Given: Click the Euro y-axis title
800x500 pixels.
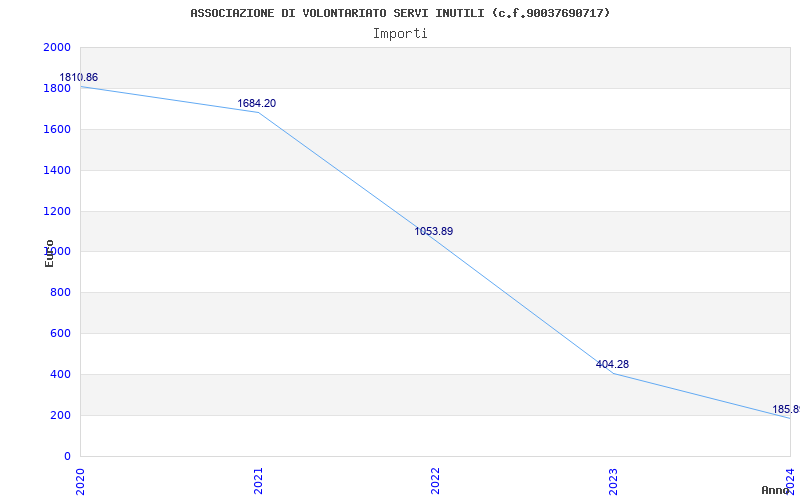Looking at the screenshot, I should click(49, 253).
